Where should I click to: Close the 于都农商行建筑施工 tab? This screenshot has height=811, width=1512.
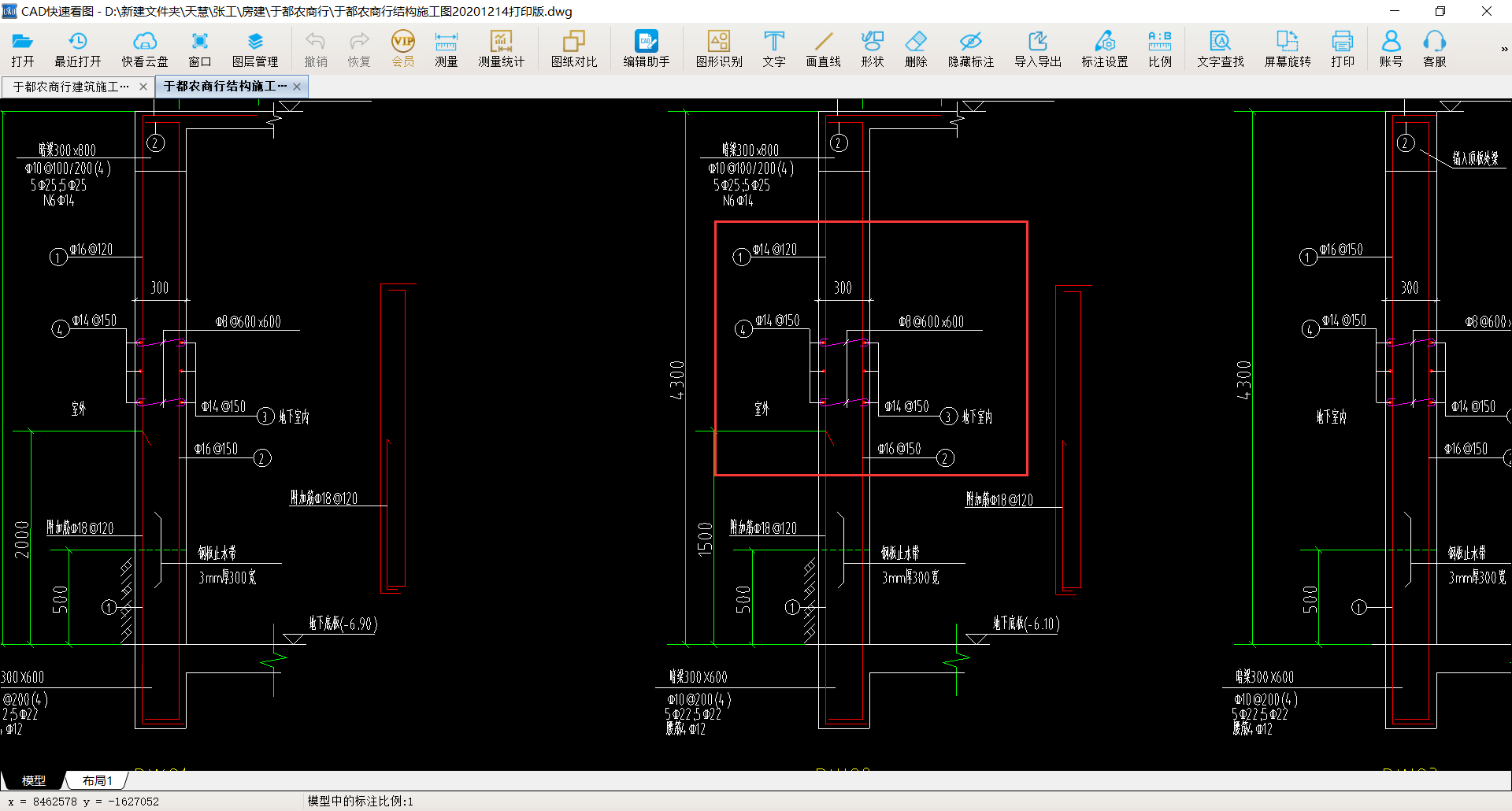[143, 87]
